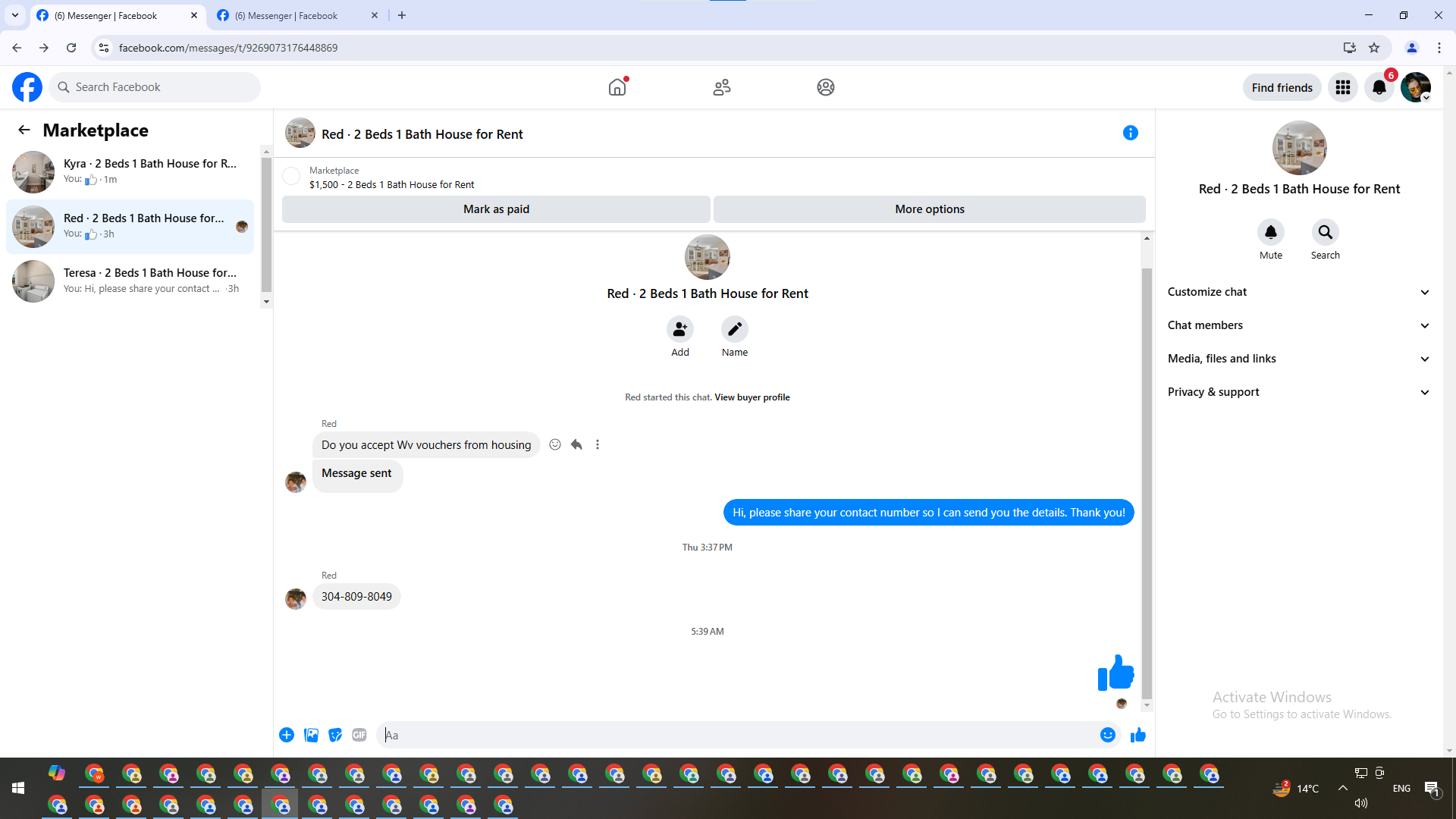Add people to the chat
This screenshot has width=1456, height=819.
(680, 329)
